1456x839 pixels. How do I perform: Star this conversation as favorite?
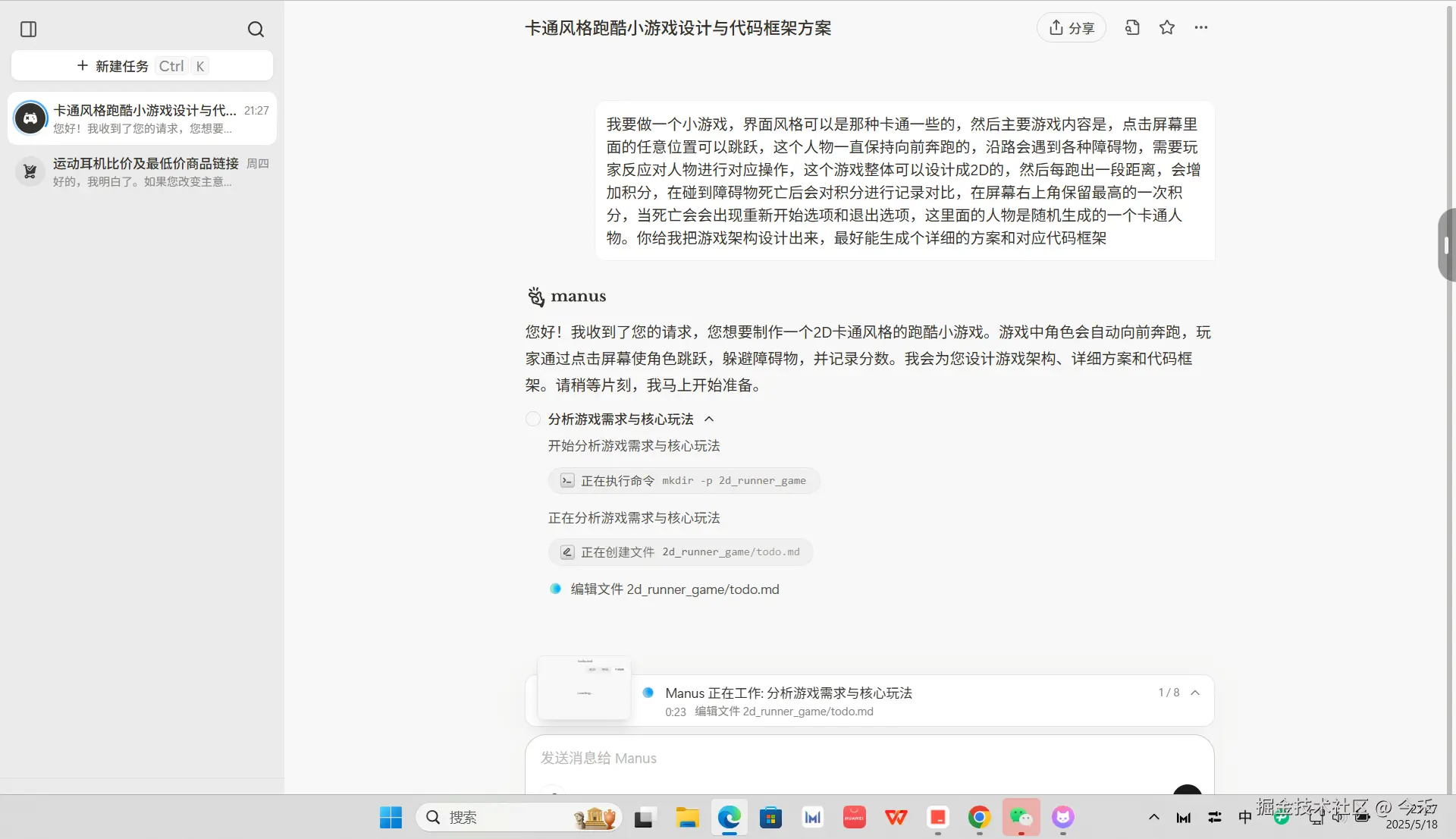[x=1166, y=27]
